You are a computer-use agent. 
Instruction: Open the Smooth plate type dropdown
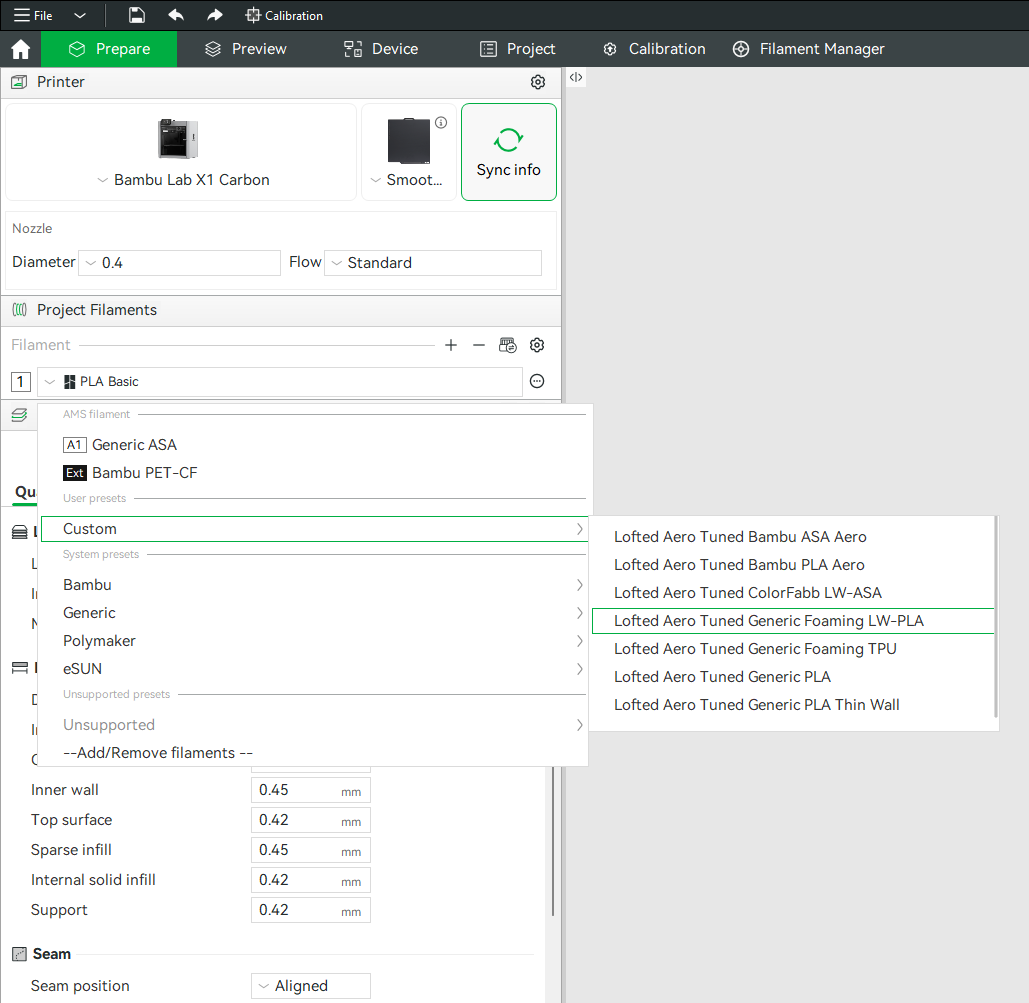tap(407, 180)
